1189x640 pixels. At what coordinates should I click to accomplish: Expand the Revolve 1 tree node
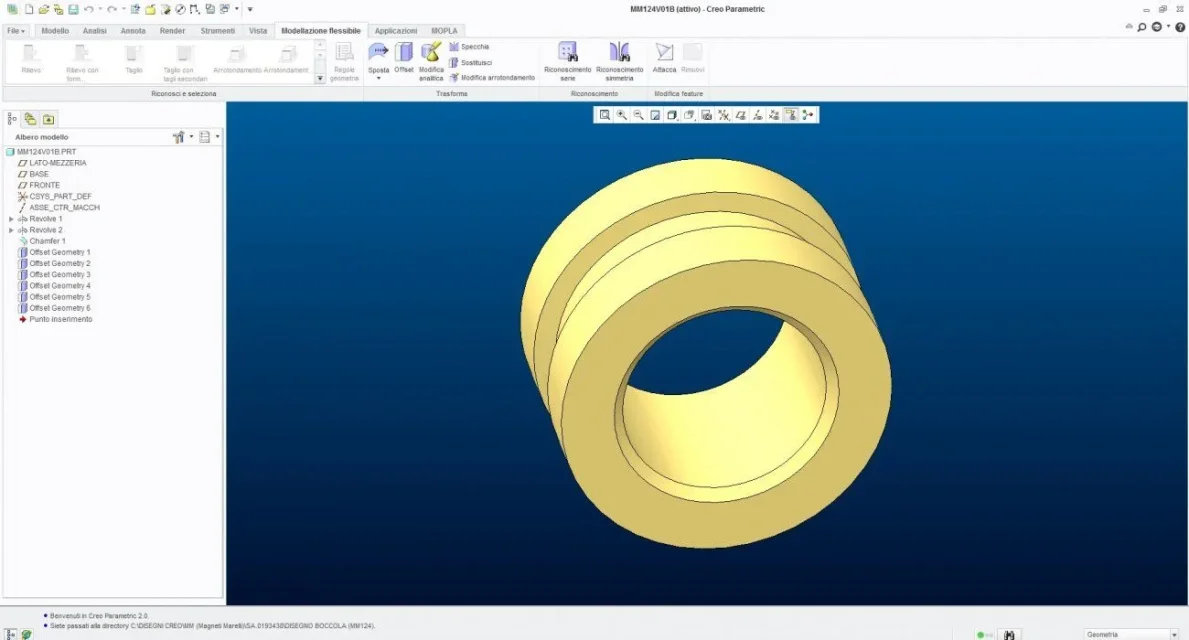click(x=11, y=219)
